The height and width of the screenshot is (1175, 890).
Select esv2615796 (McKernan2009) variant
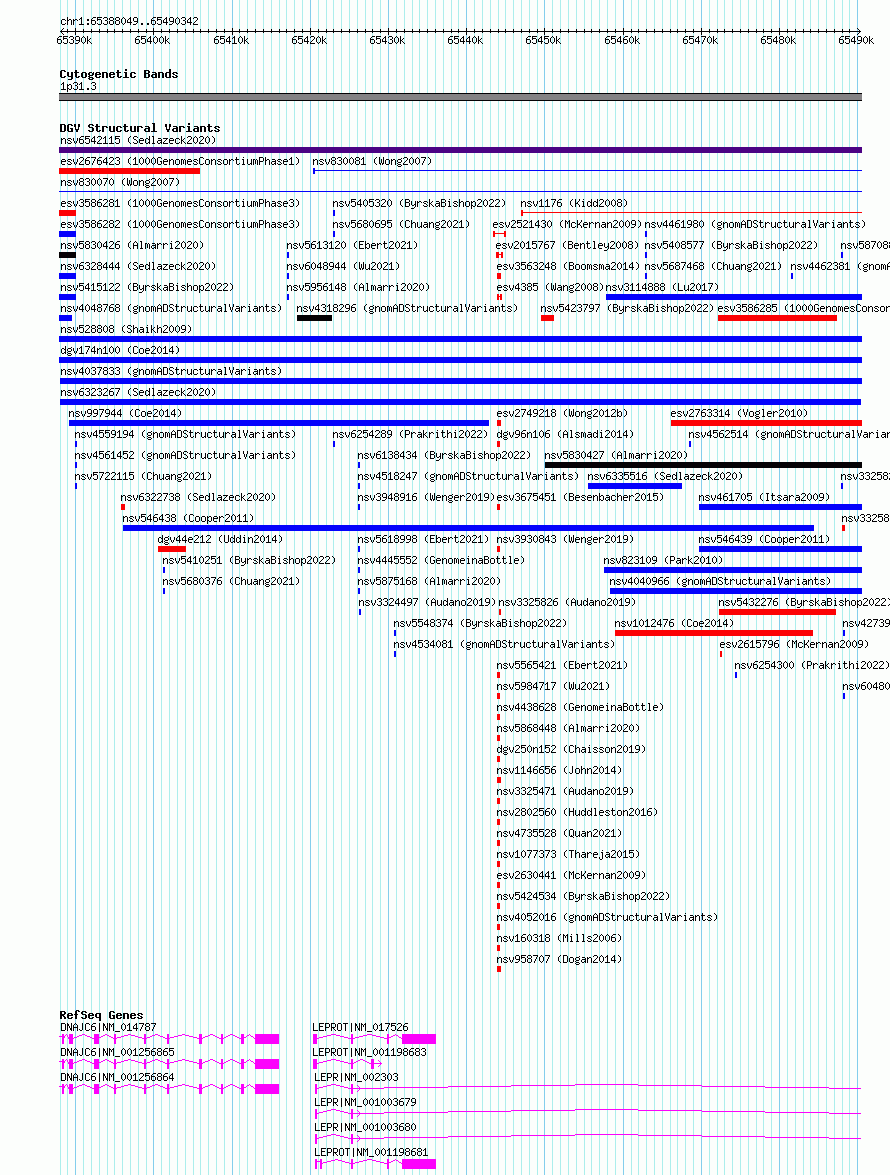point(794,644)
